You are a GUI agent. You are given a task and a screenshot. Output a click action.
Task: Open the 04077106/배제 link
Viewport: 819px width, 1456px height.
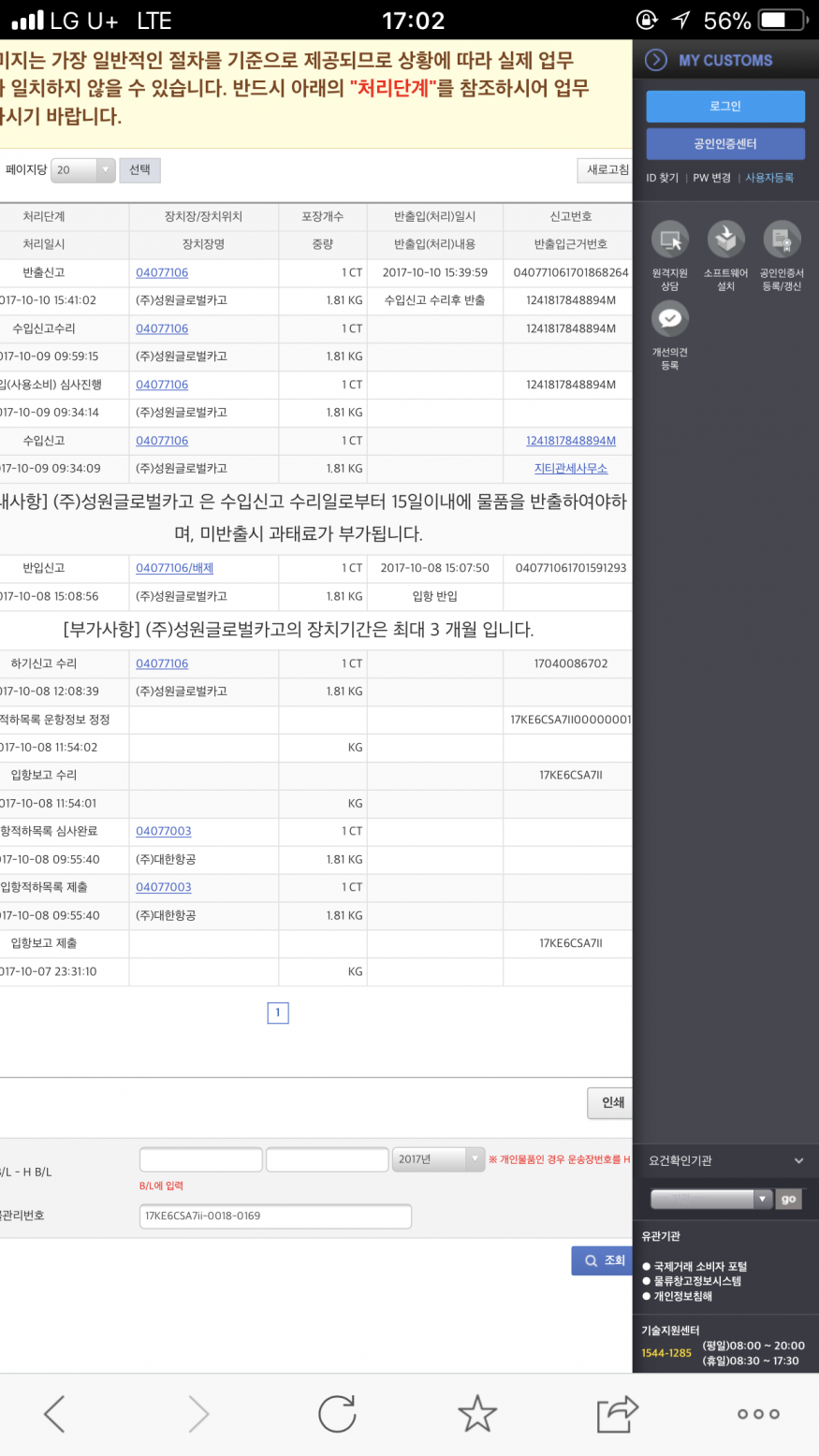pos(175,568)
